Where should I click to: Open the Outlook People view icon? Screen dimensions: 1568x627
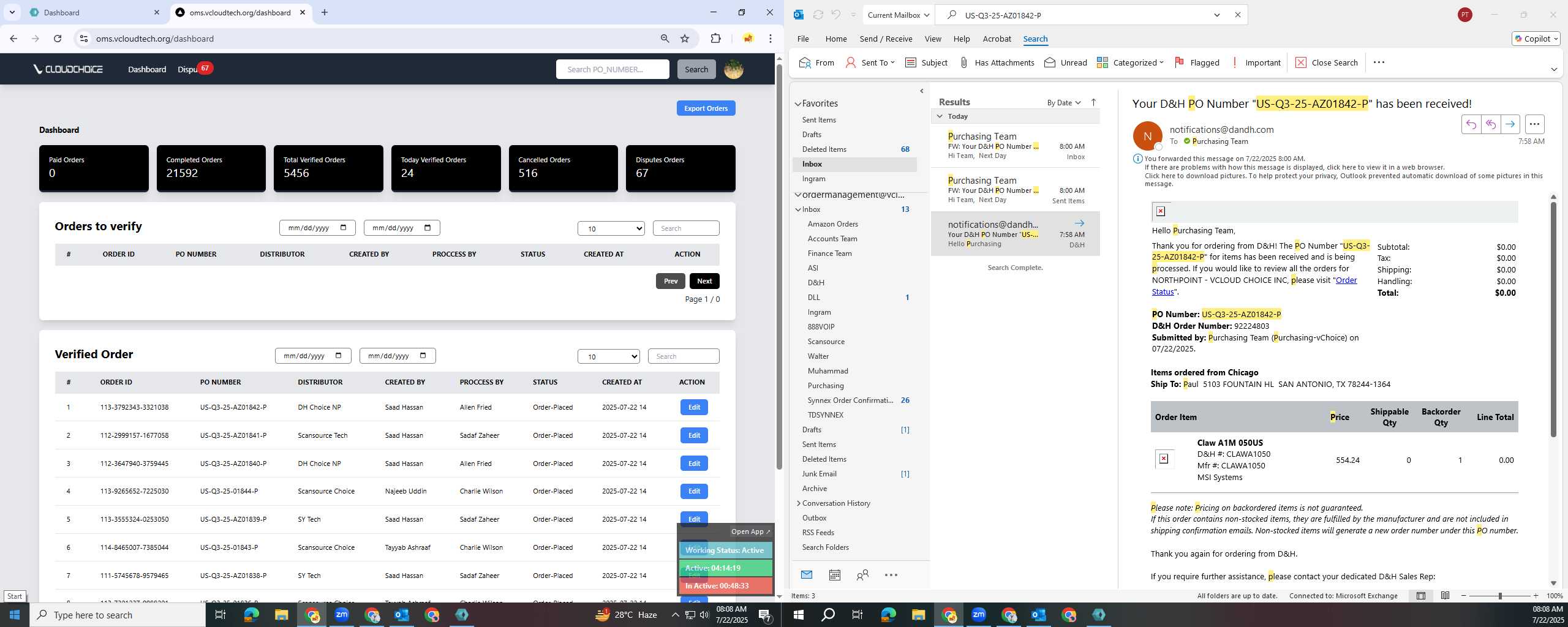pyautogui.click(x=862, y=575)
